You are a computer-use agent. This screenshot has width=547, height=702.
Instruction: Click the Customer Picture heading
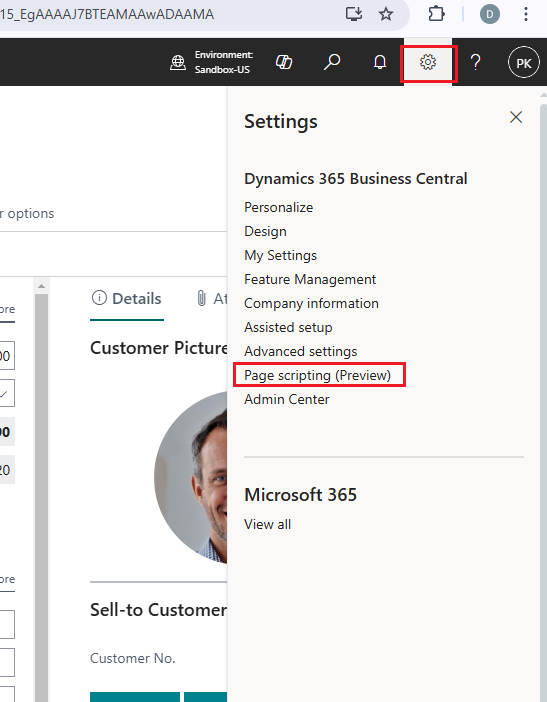pyautogui.click(x=159, y=348)
